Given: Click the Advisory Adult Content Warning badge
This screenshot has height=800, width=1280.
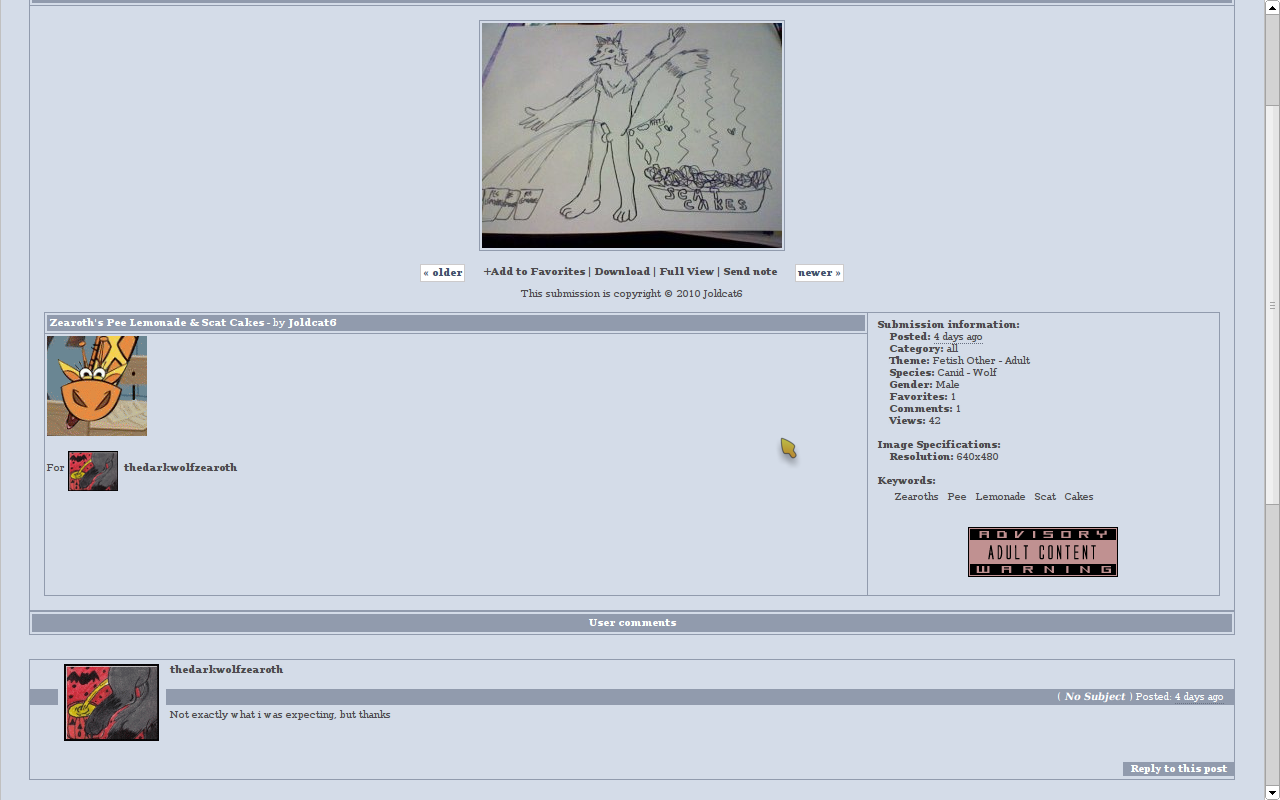Looking at the screenshot, I should (x=1042, y=552).
